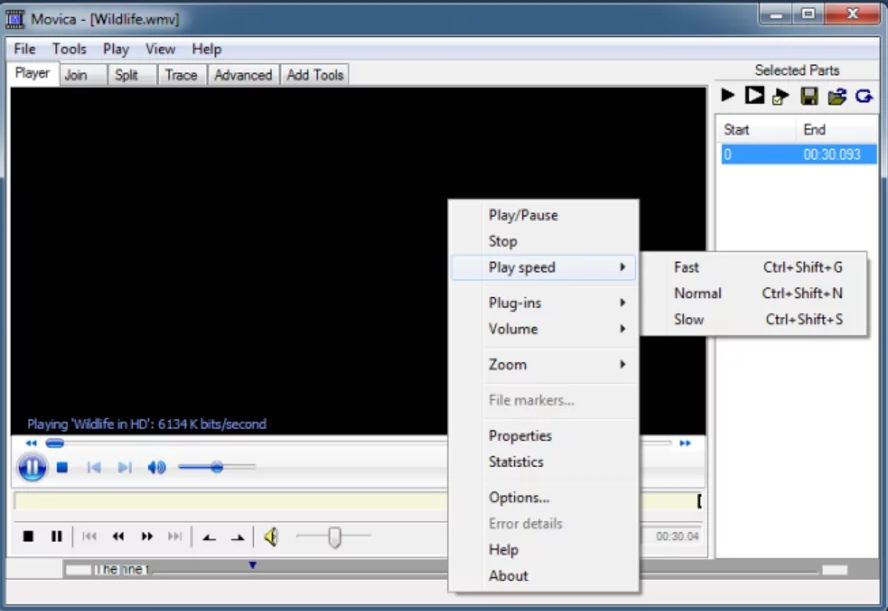The width and height of the screenshot is (888, 611).
Task: Set the end marker arrow icon
Action: tap(237, 536)
